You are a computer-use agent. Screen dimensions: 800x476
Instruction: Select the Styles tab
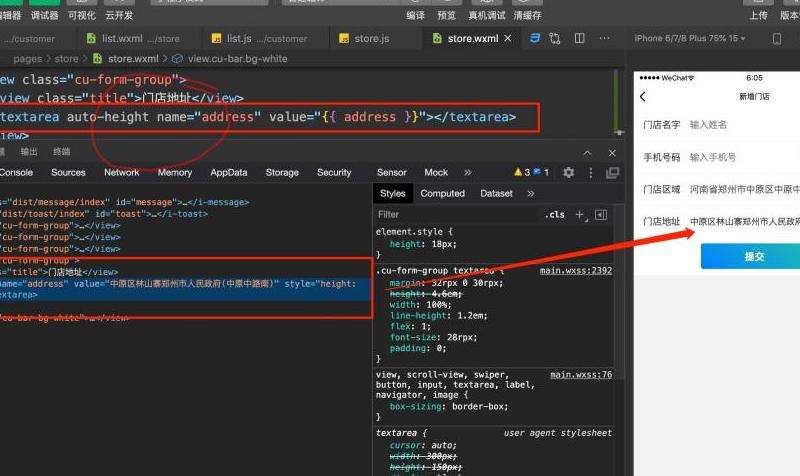392,193
